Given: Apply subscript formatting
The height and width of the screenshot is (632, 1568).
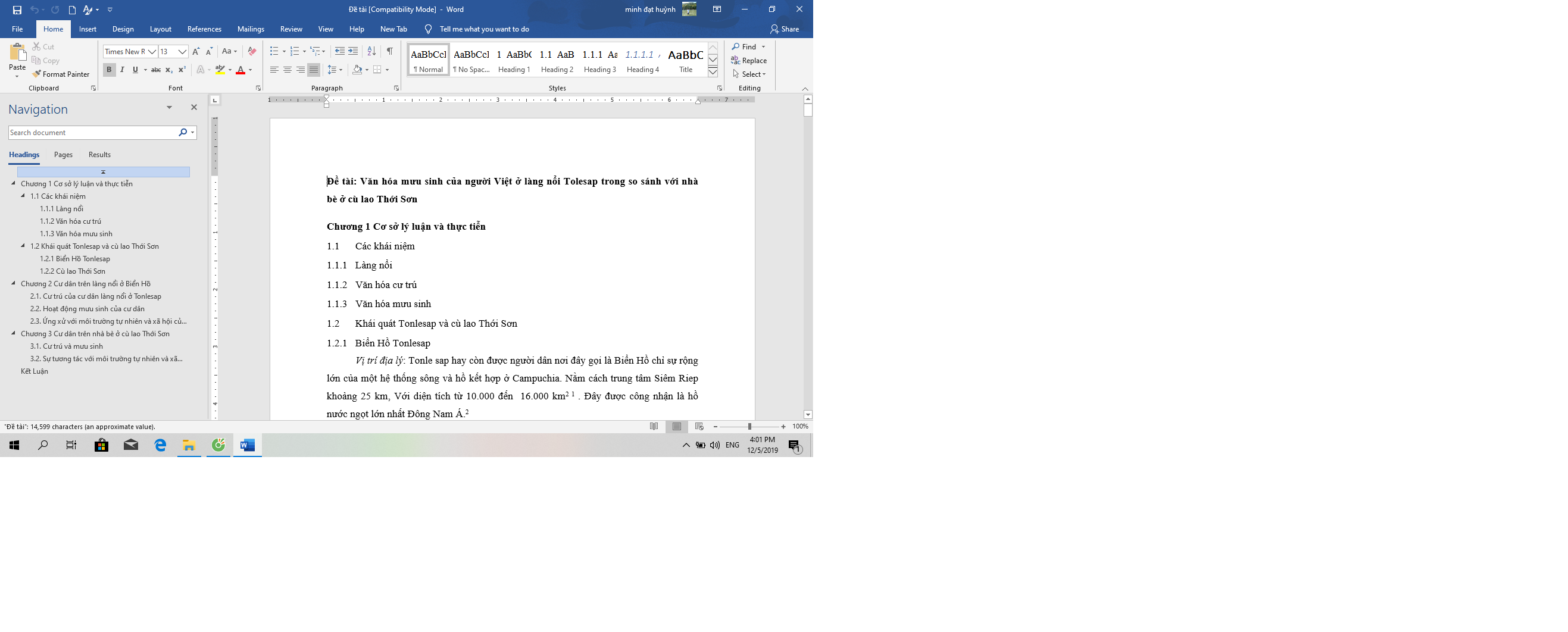Looking at the screenshot, I should pyautogui.click(x=169, y=70).
